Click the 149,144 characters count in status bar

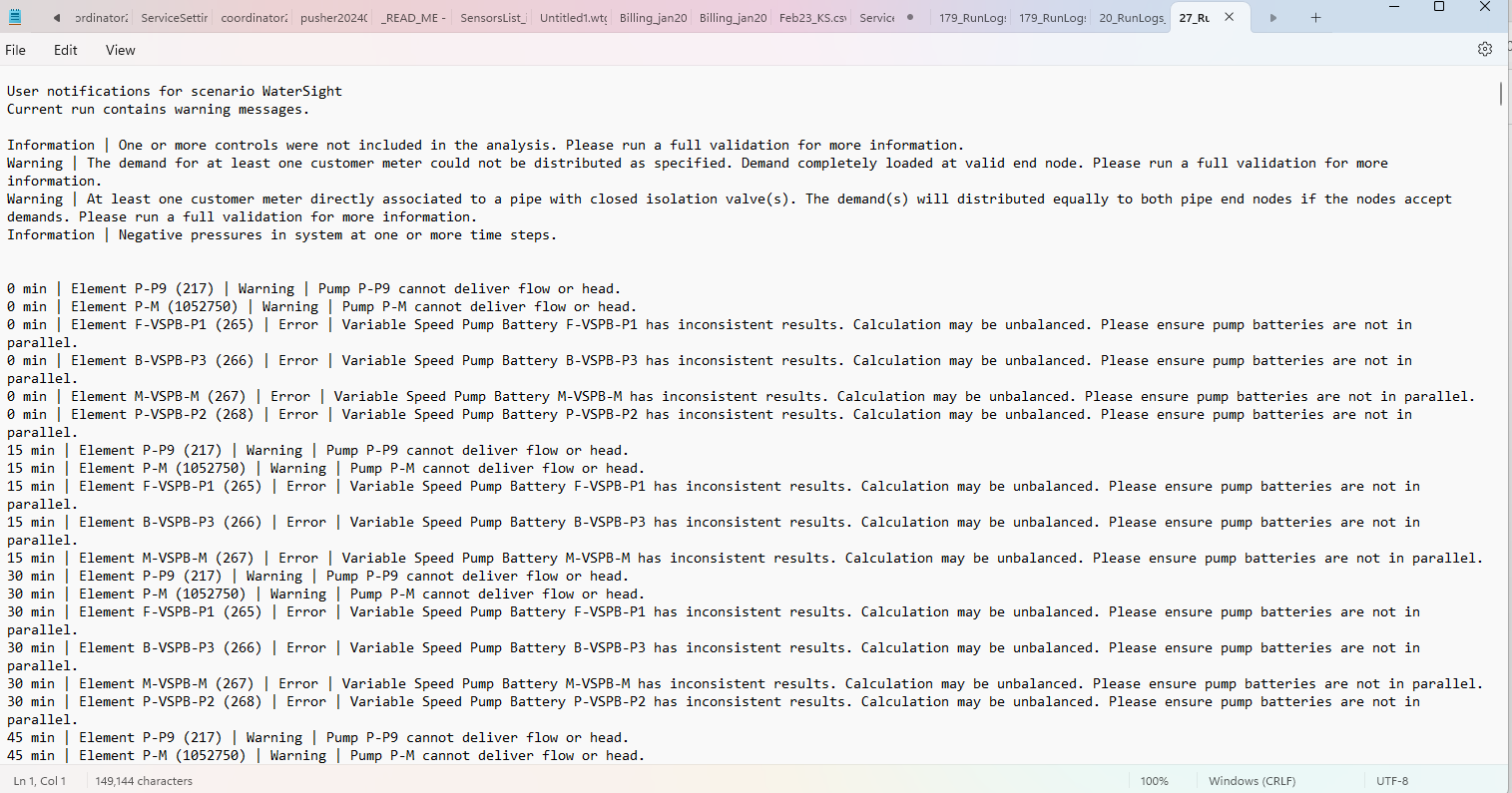[144, 781]
